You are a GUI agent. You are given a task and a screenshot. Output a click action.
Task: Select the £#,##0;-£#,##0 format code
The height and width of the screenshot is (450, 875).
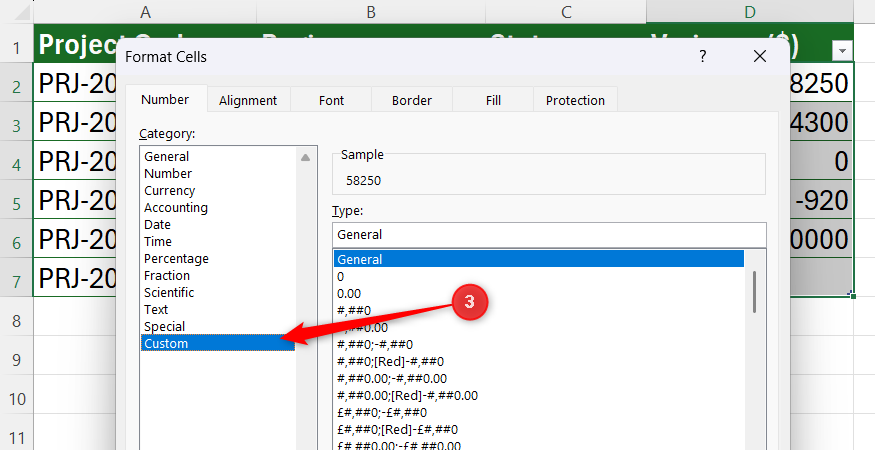click(539, 413)
